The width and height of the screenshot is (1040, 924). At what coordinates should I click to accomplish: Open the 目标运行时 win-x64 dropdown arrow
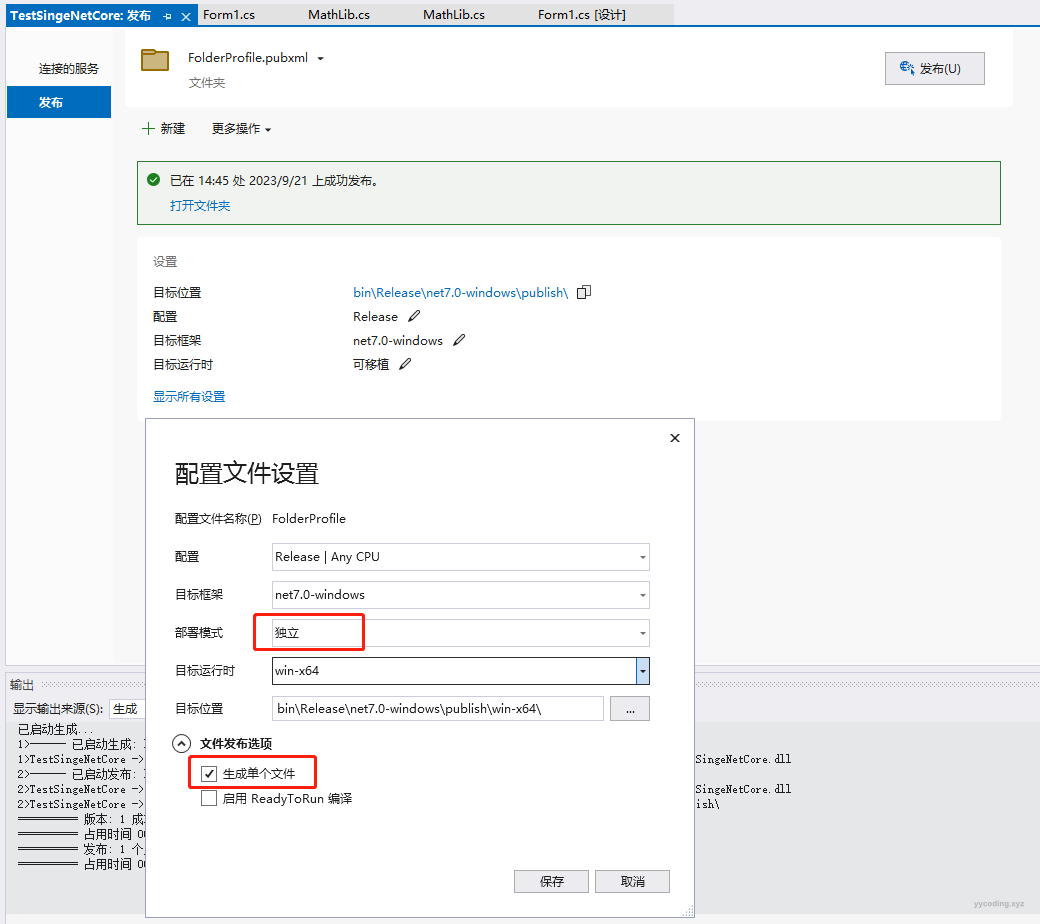click(x=643, y=670)
